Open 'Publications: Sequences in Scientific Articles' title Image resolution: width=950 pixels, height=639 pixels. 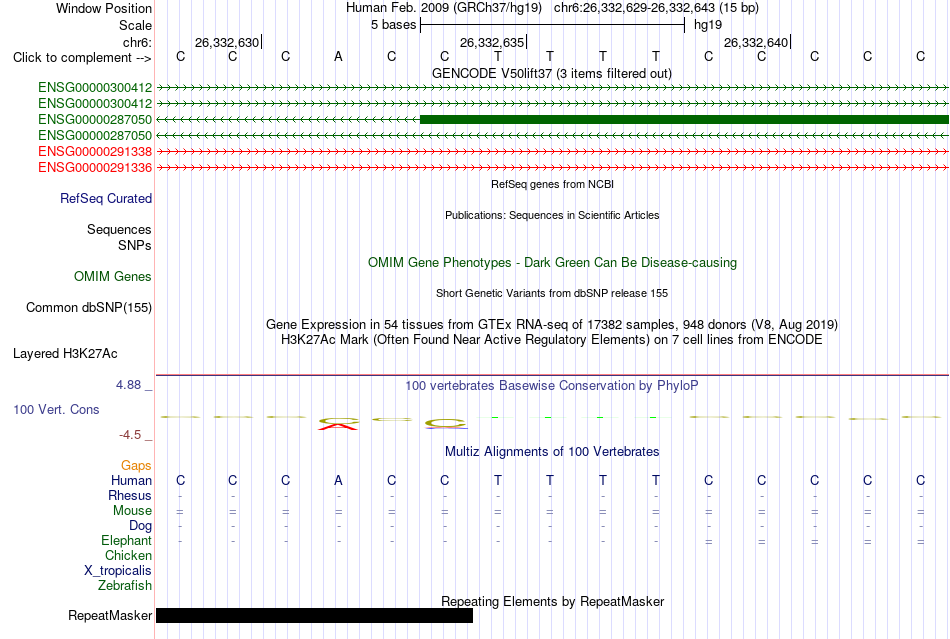coord(552,215)
